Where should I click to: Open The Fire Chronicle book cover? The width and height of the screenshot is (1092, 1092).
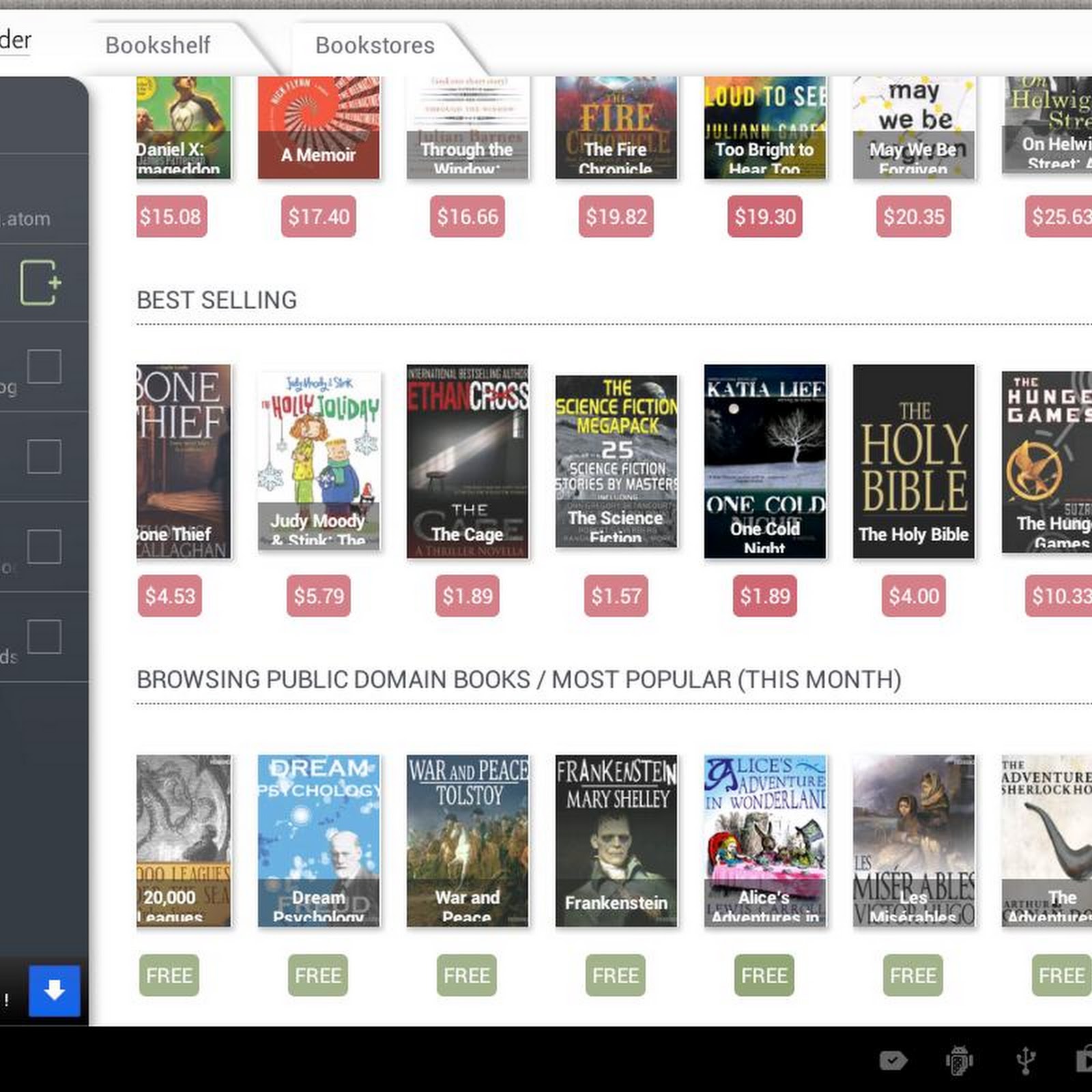616,128
